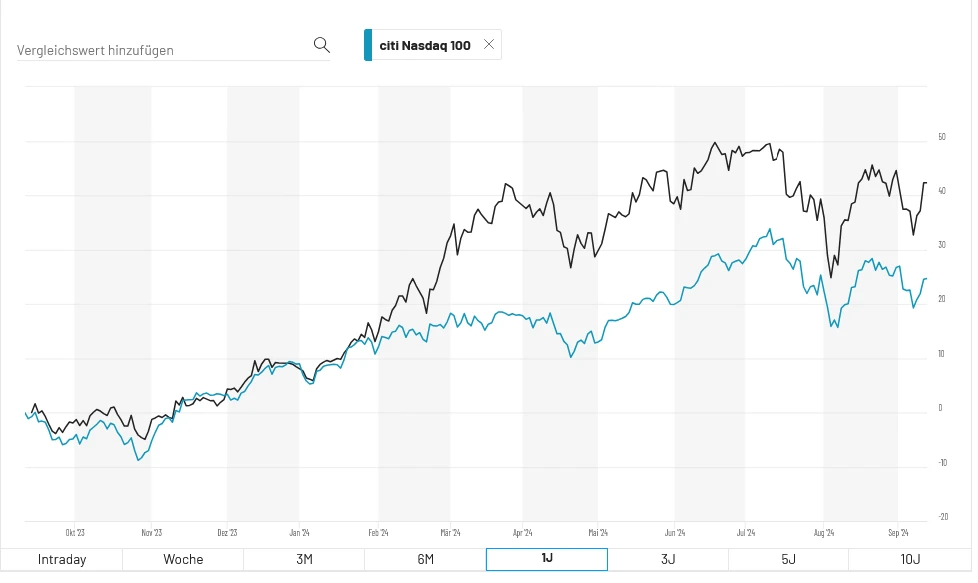
Task: Remove the citi Nasdaq 100 comparison
Action: click(x=488, y=44)
